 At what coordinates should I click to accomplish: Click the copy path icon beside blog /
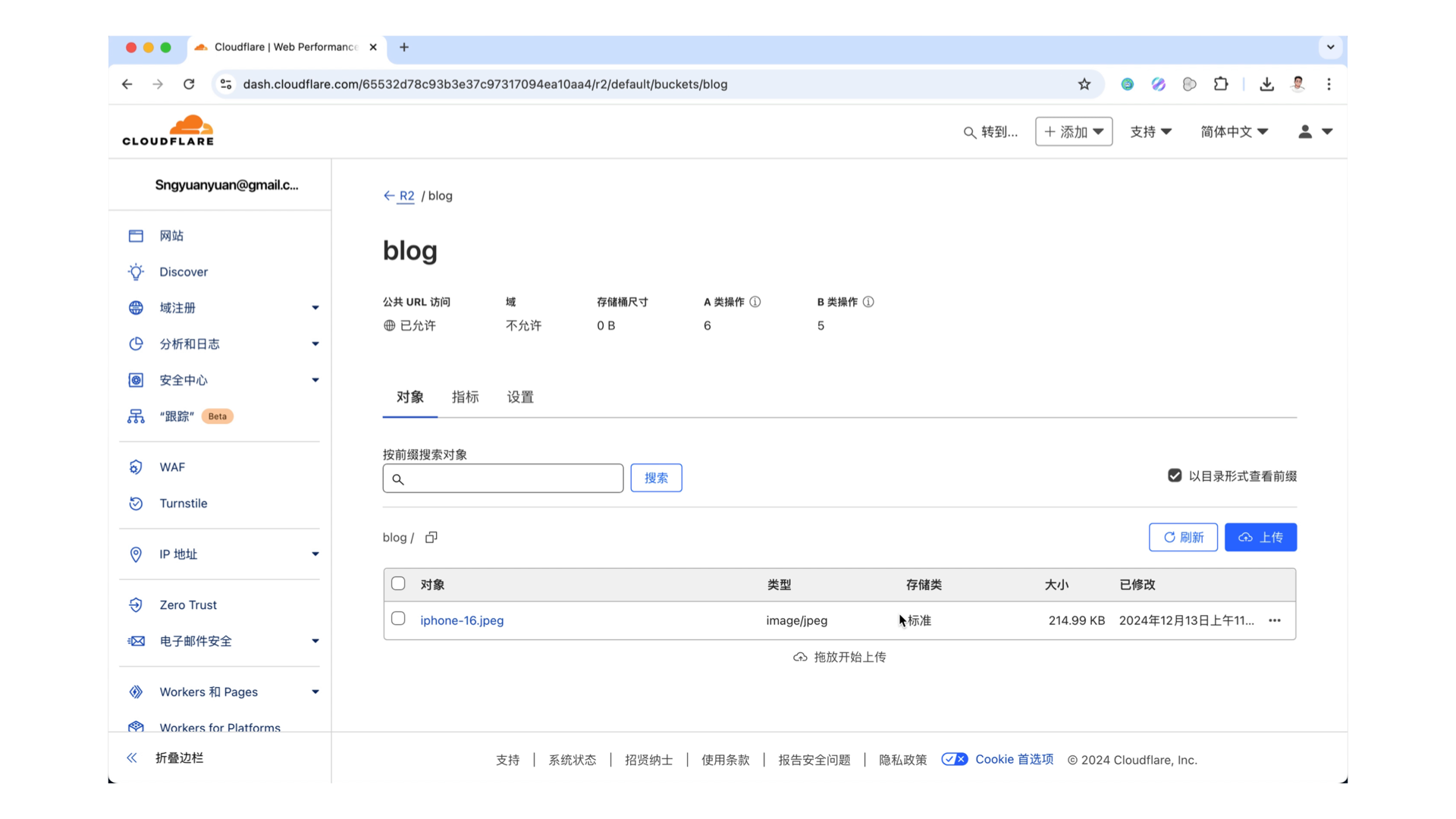tap(431, 537)
